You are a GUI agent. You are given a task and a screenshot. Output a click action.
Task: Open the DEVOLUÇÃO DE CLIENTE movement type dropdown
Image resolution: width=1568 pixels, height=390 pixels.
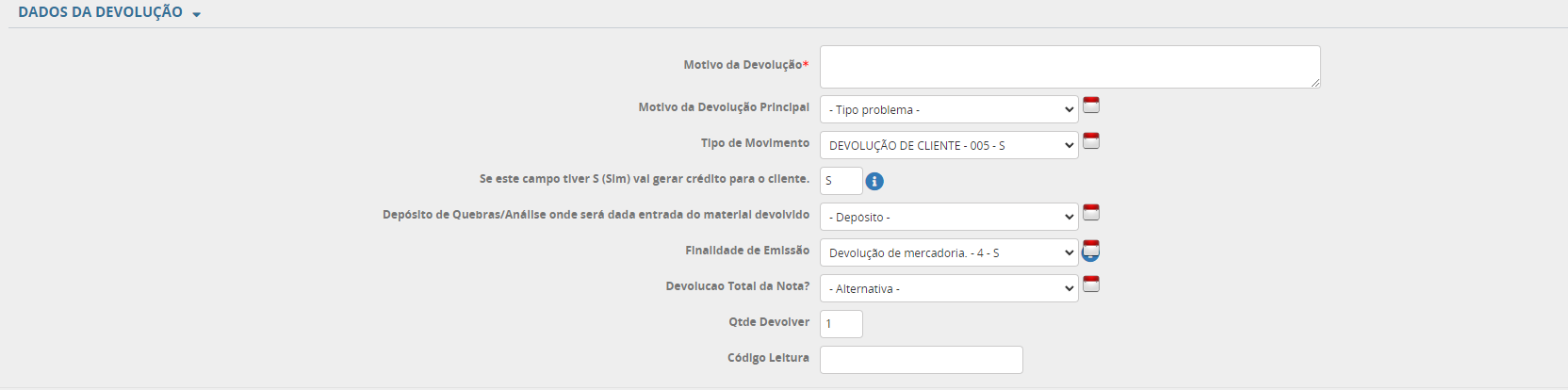click(x=948, y=145)
